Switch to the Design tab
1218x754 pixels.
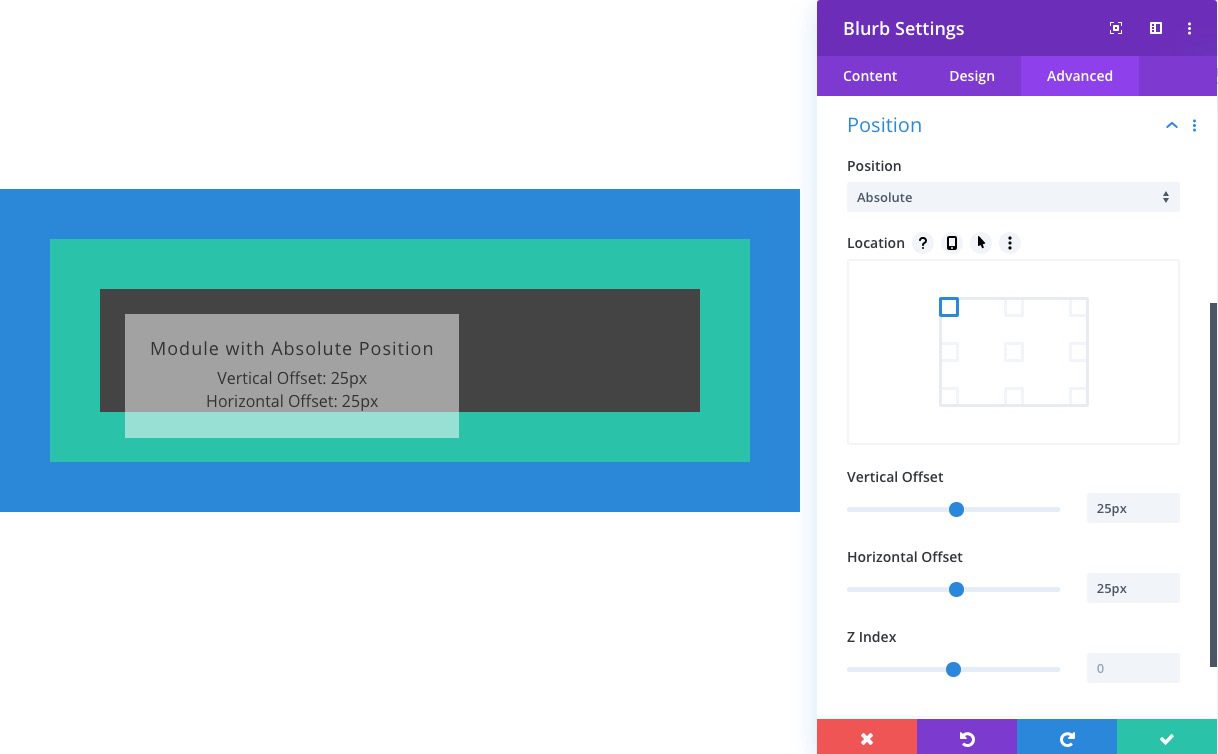[971, 76]
